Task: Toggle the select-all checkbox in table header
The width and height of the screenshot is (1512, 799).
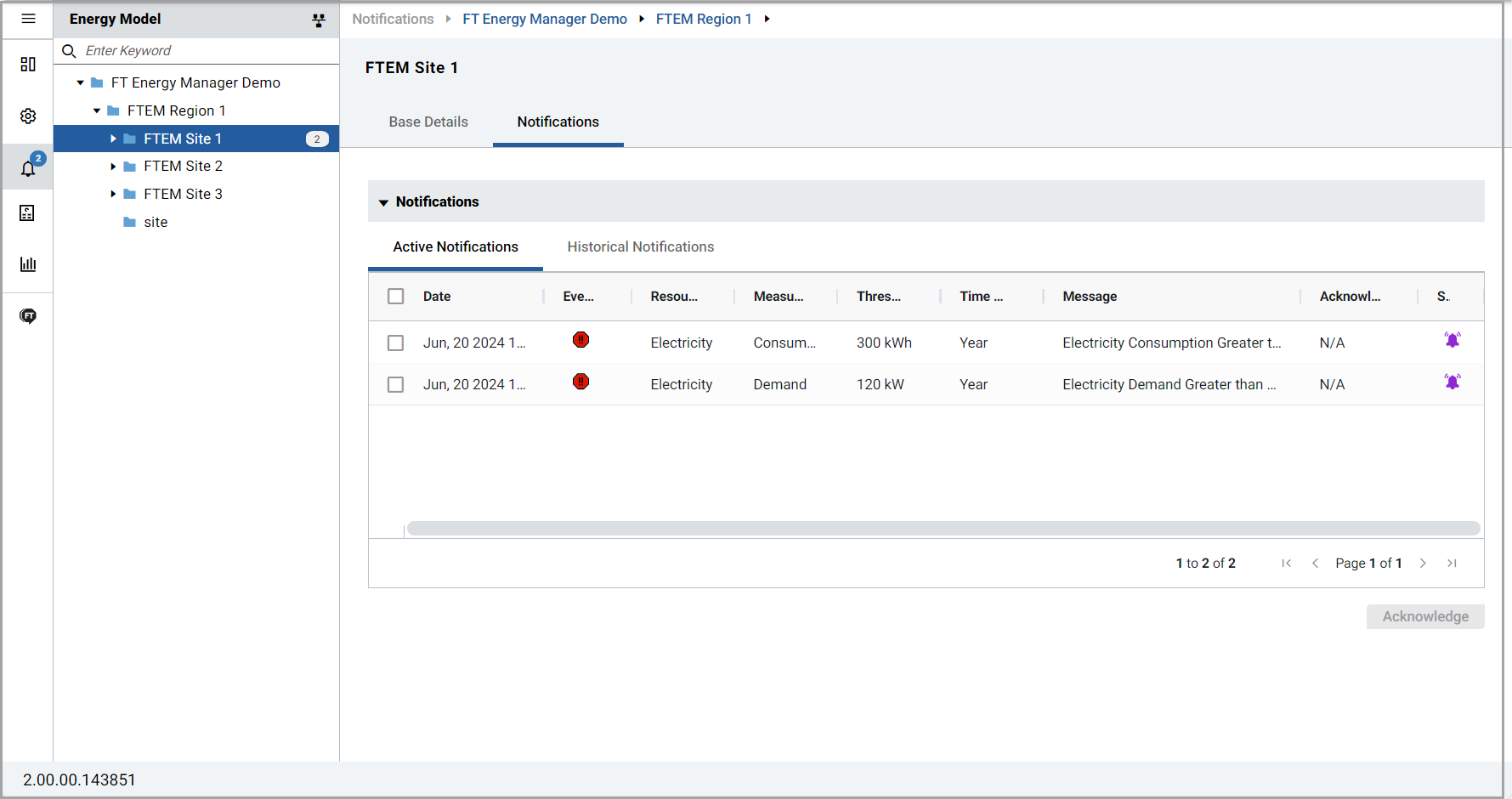Action: click(x=395, y=297)
